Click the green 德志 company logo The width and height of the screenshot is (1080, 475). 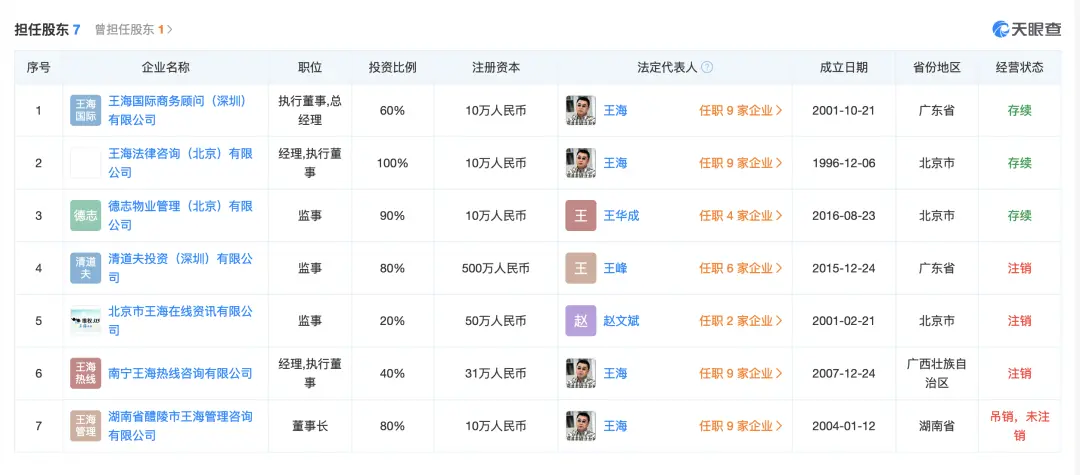(85, 215)
